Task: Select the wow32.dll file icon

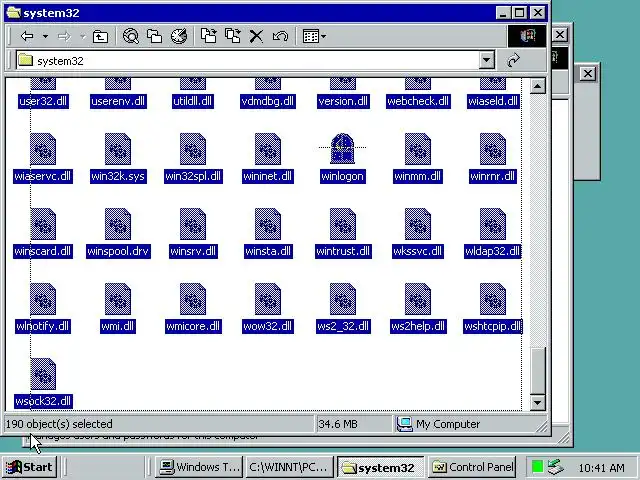Action: (268, 299)
